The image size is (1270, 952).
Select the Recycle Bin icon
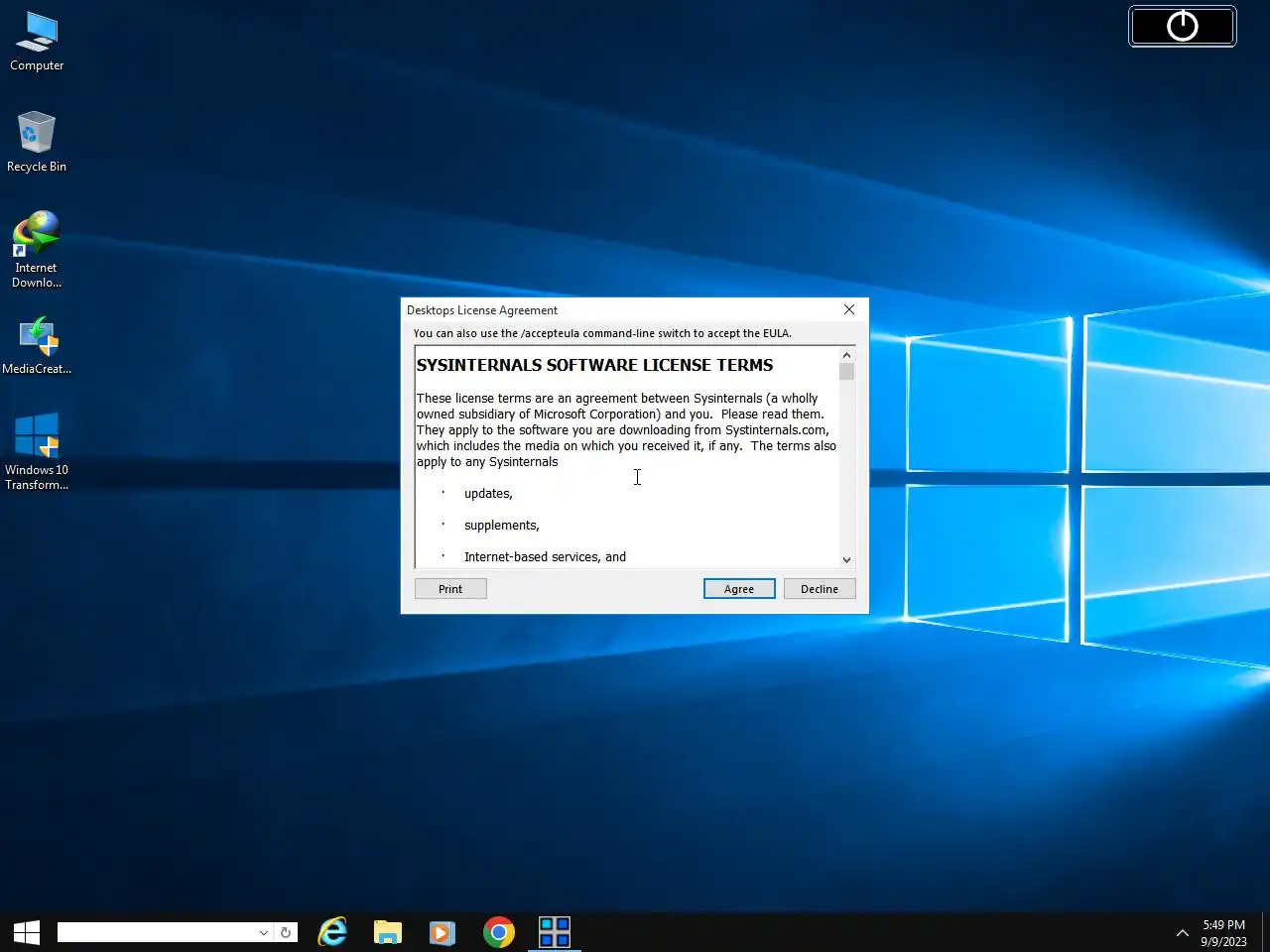(x=37, y=142)
